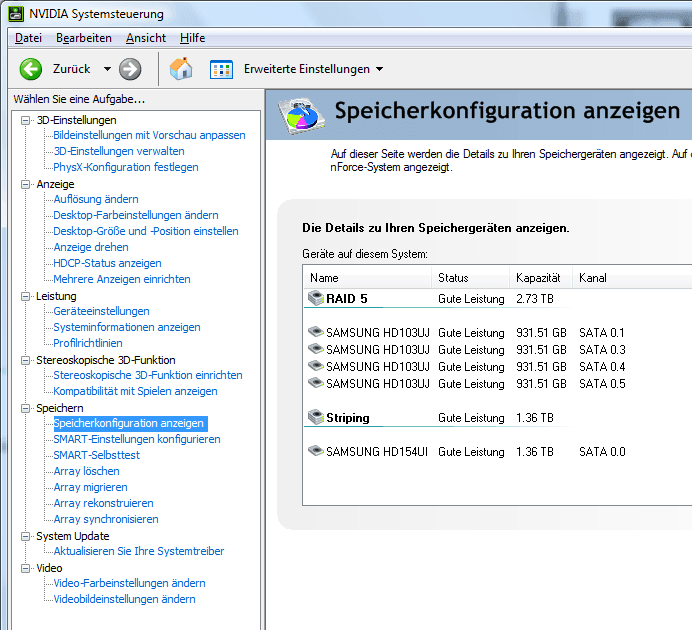Select Systeminformationen anzeigen
The image size is (692, 630).
point(127,327)
